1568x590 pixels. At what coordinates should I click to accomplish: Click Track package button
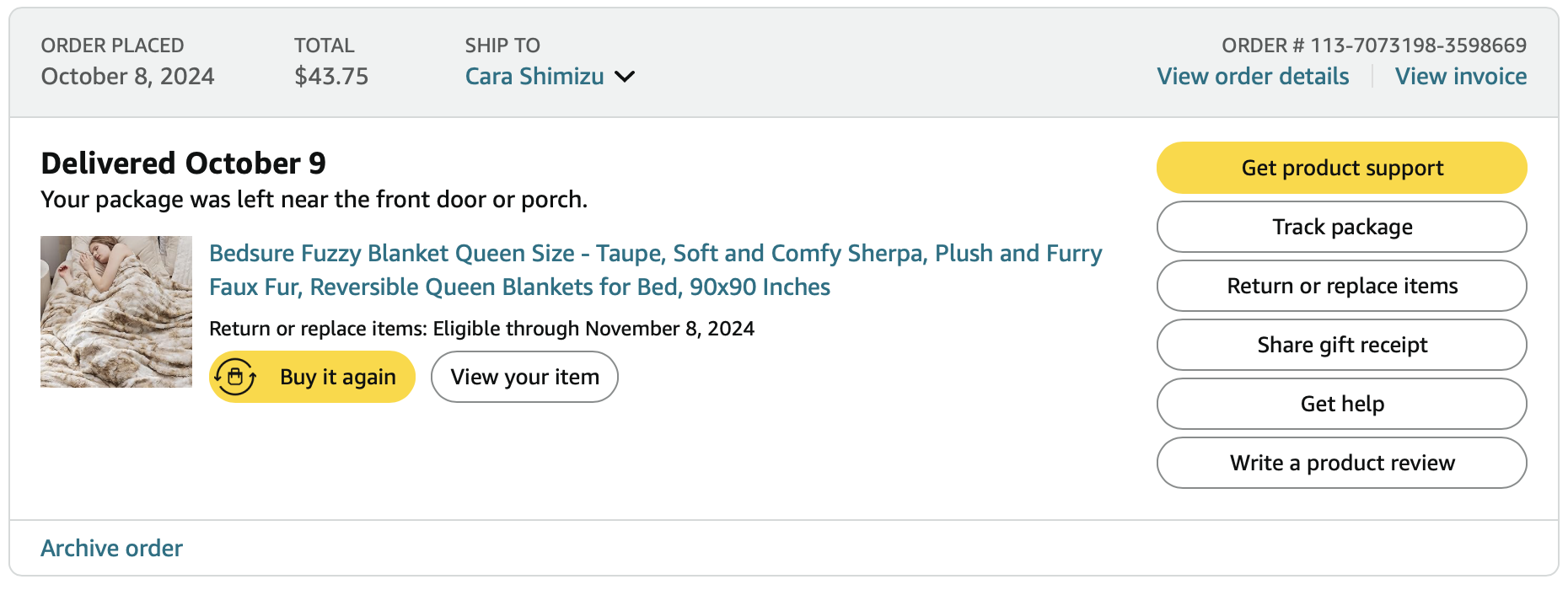tap(1341, 227)
